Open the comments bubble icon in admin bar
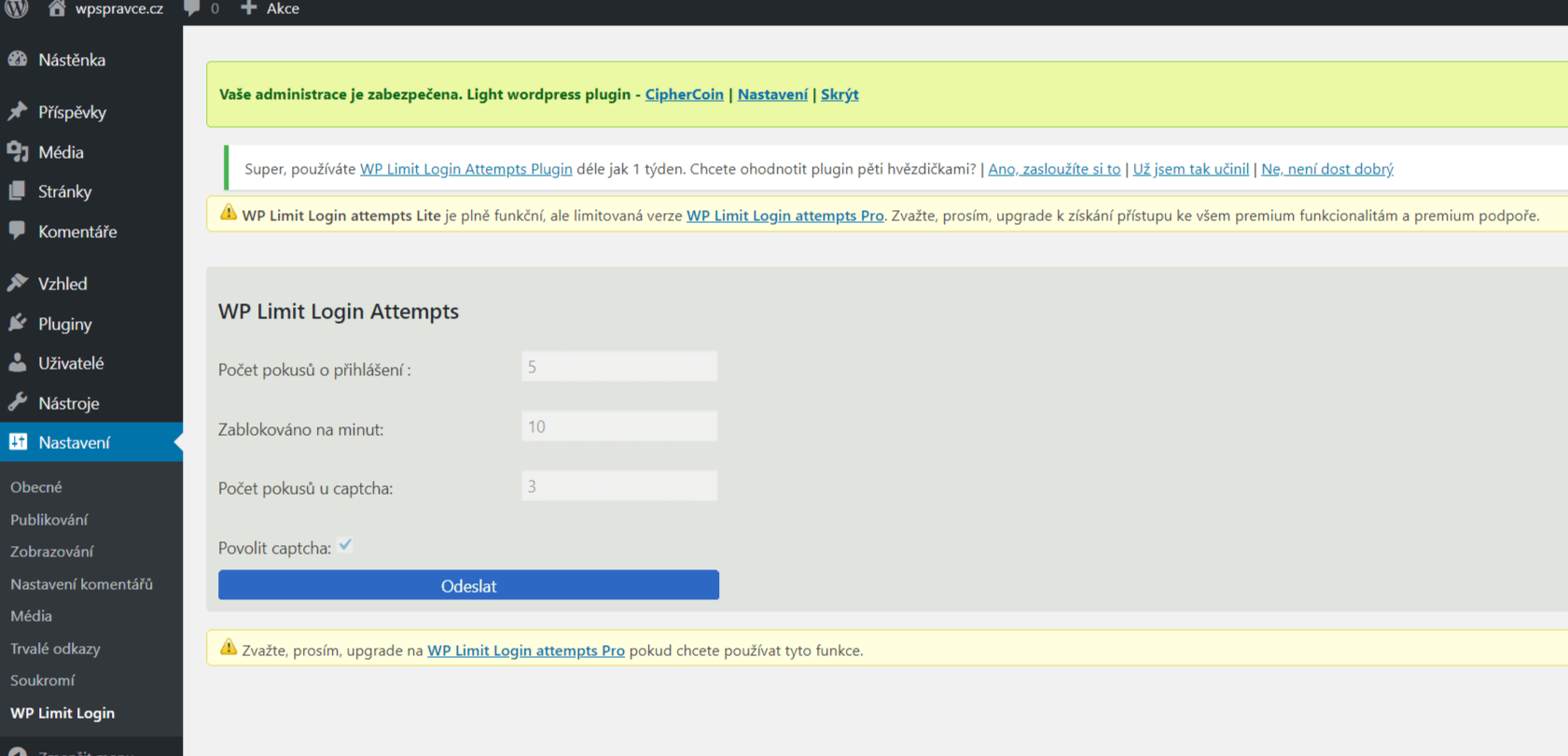The height and width of the screenshot is (756, 1568). point(192,8)
